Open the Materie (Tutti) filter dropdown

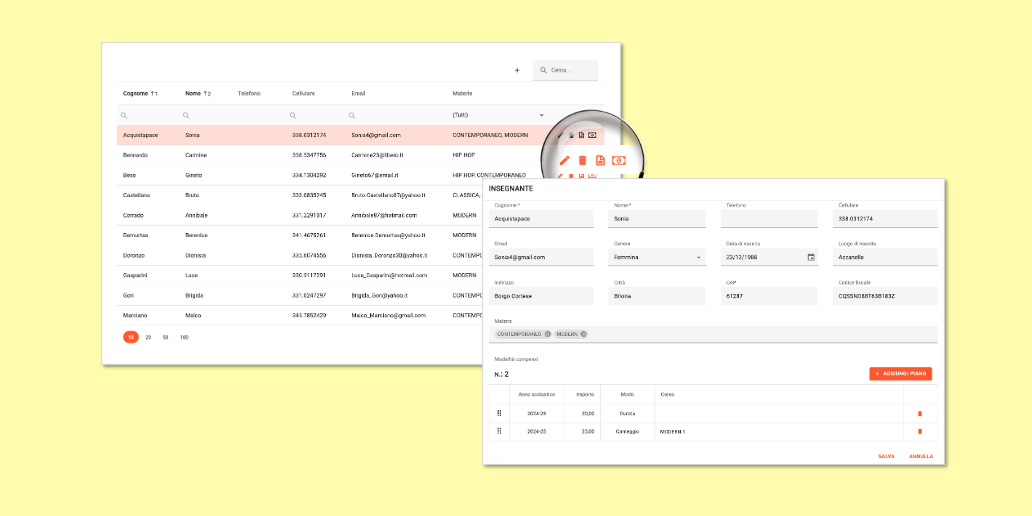(x=542, y=115)
